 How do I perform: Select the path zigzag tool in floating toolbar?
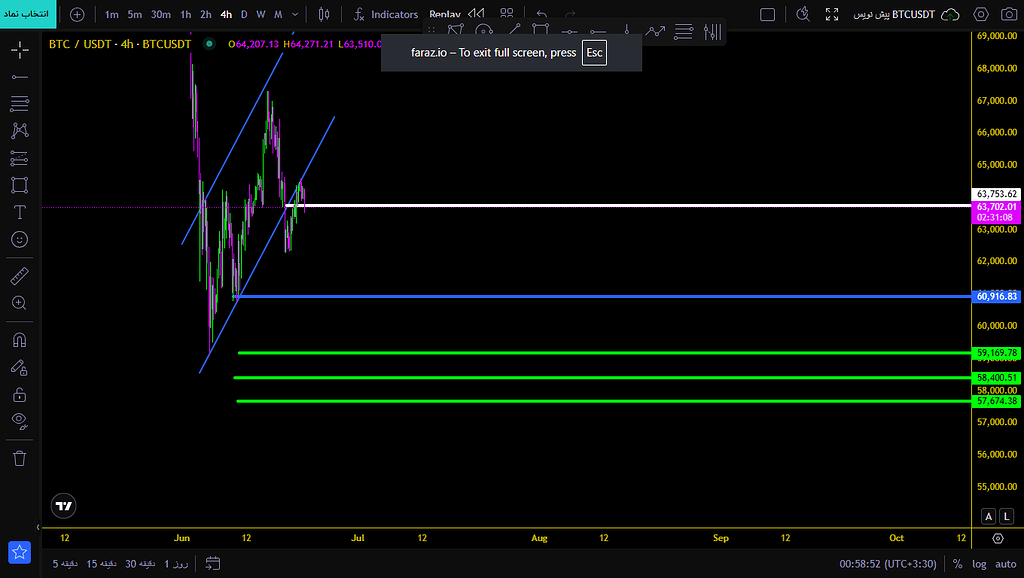(655, 30)
